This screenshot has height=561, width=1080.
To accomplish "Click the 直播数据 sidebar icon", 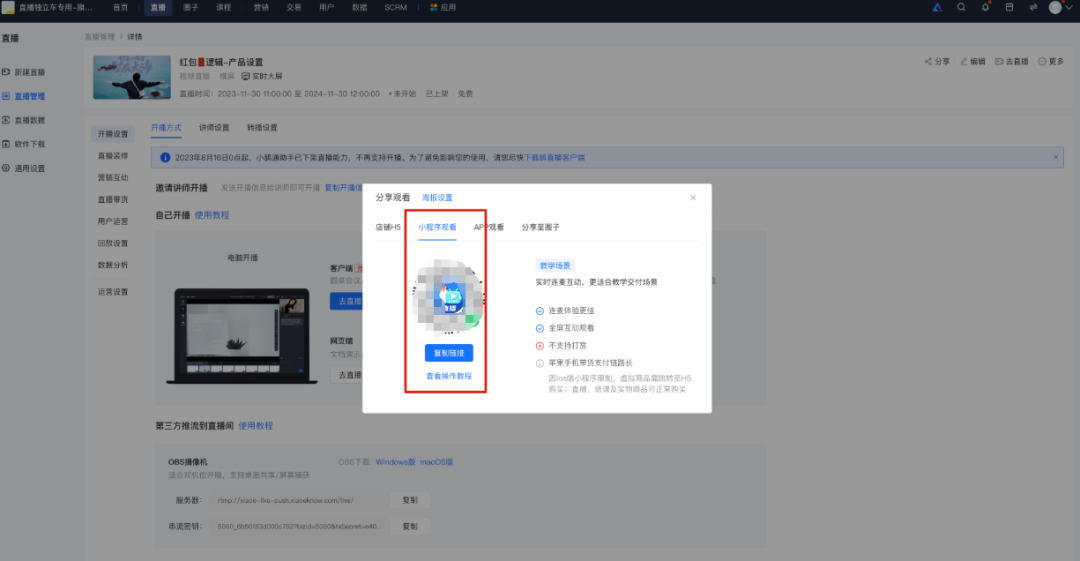I will [6, 120].
